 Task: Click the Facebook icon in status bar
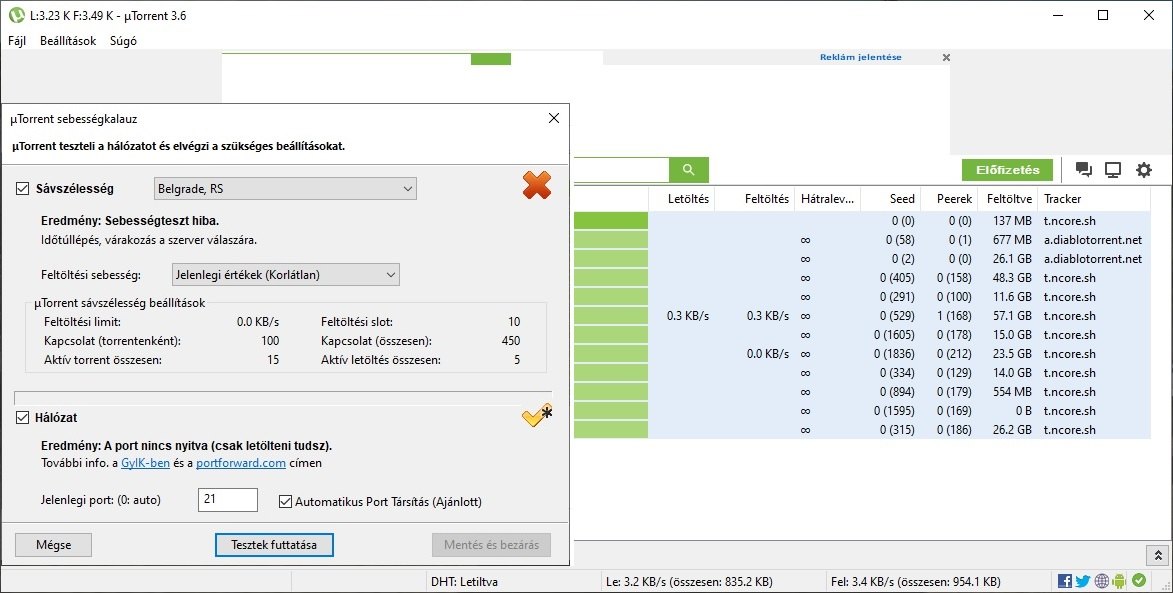click(x=1065, y=581)
